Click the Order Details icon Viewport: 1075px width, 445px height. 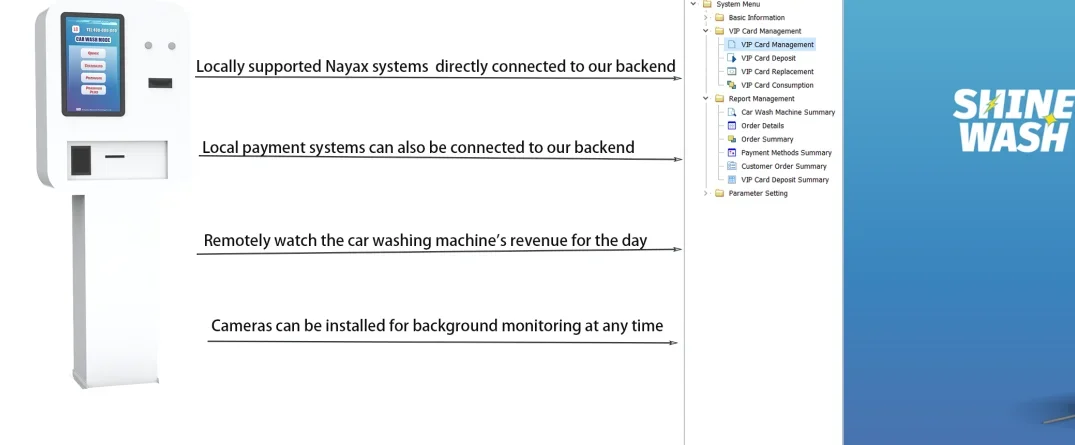pyautogui.click(x=732, y=126)
